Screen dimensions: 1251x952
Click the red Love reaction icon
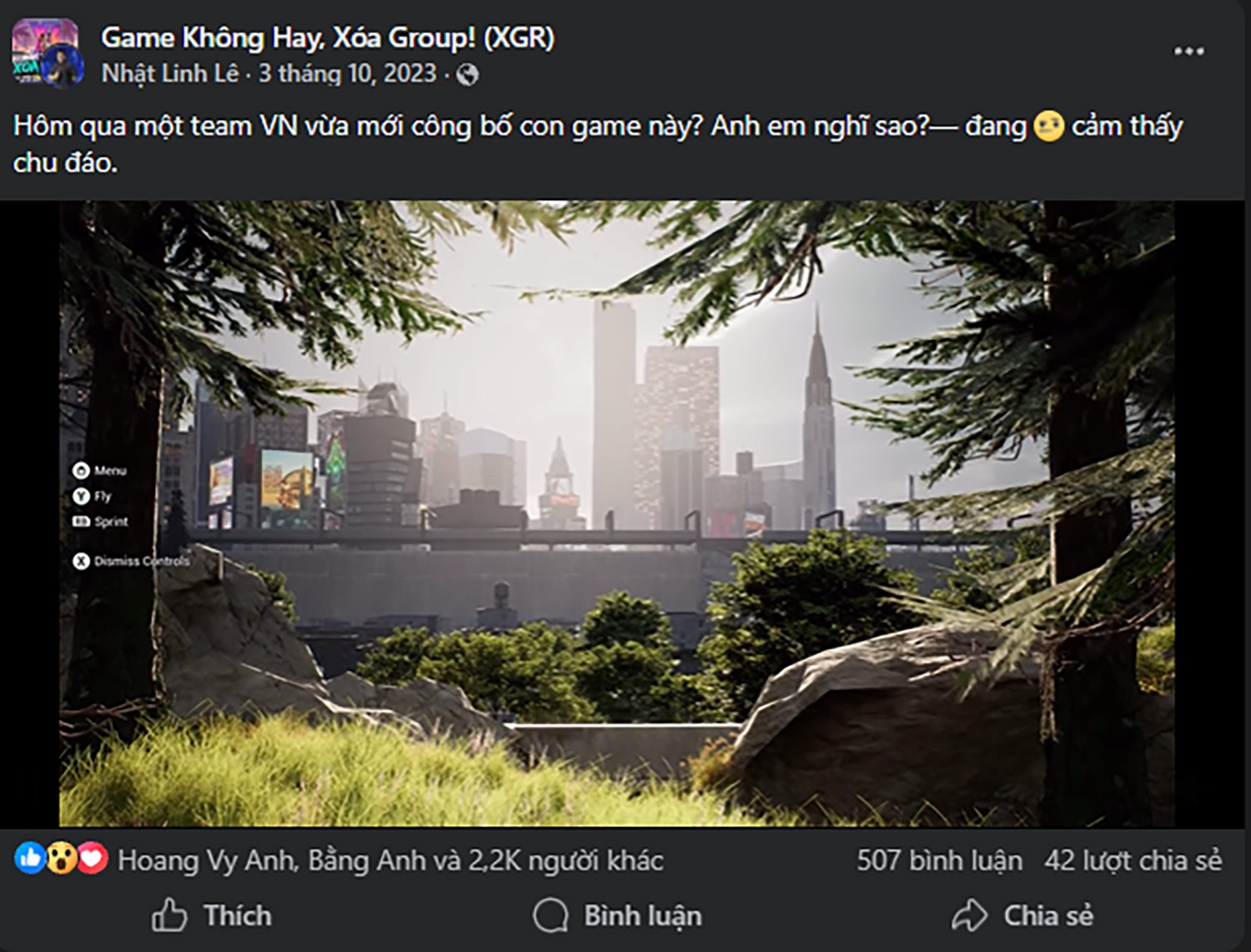92,858
